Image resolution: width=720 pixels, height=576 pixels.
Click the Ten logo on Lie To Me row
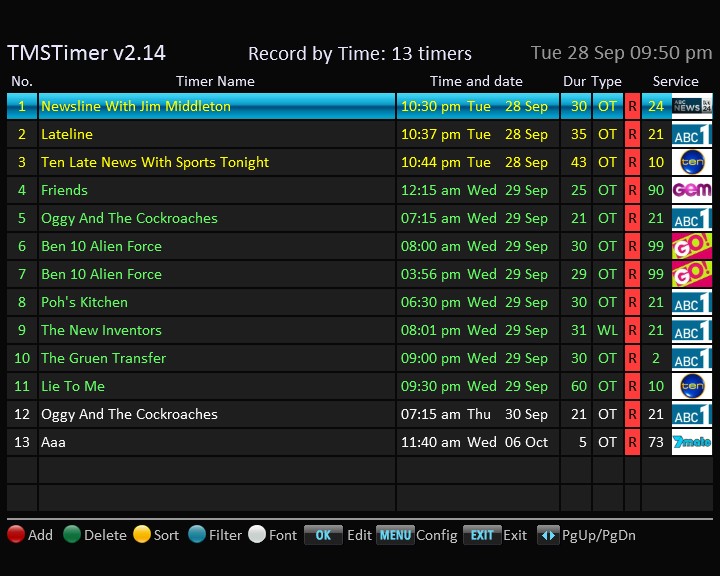[691, 386]
